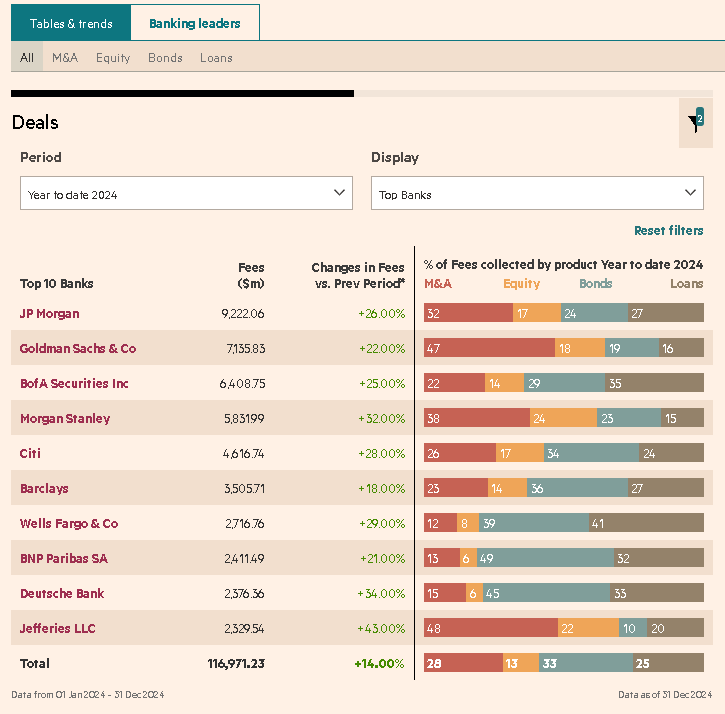The height and width of the screenshot is (714, 725).
Task: Click BNP Paribas fees value 2,411.49
Action: (244, 559)
